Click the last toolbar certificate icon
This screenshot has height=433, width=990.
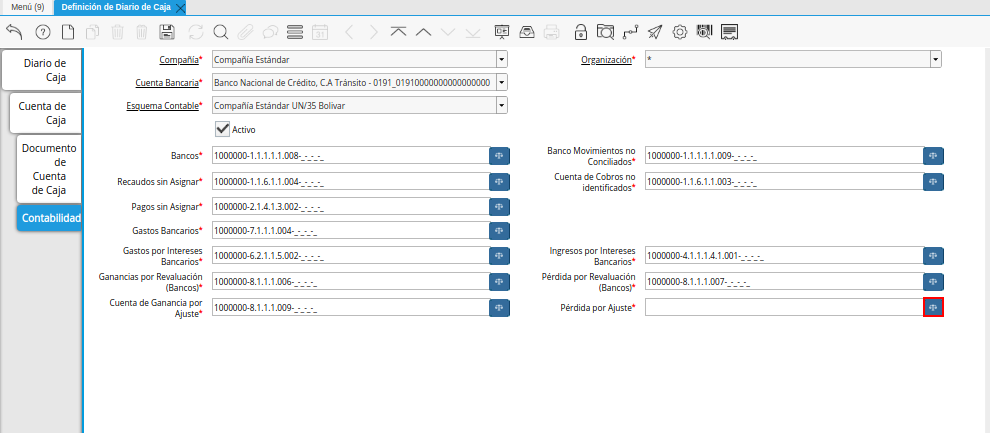(x=729, y=32)
